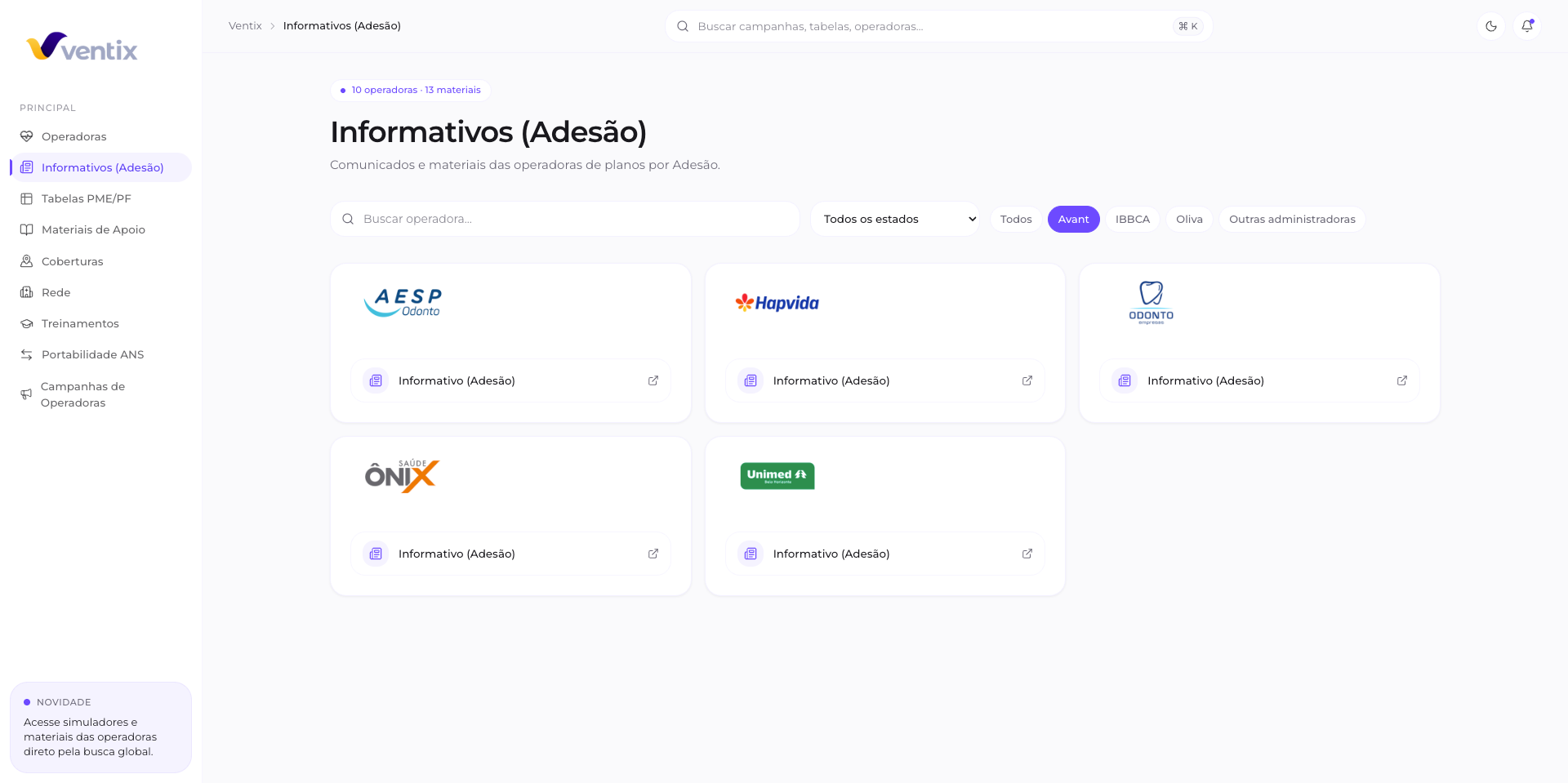Viewport: 1568px width, 783px height.
Task: Click the external link icon in Odonto Empresas card
Action: pos(1402,380)
